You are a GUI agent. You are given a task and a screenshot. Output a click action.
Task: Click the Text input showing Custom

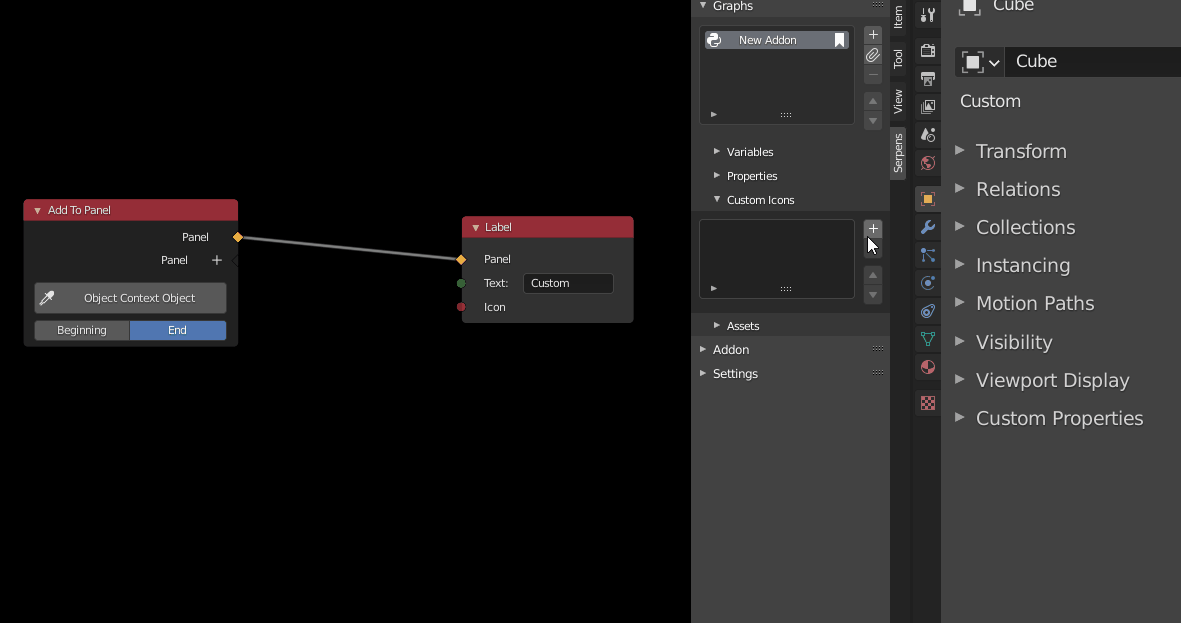(567, 283)
